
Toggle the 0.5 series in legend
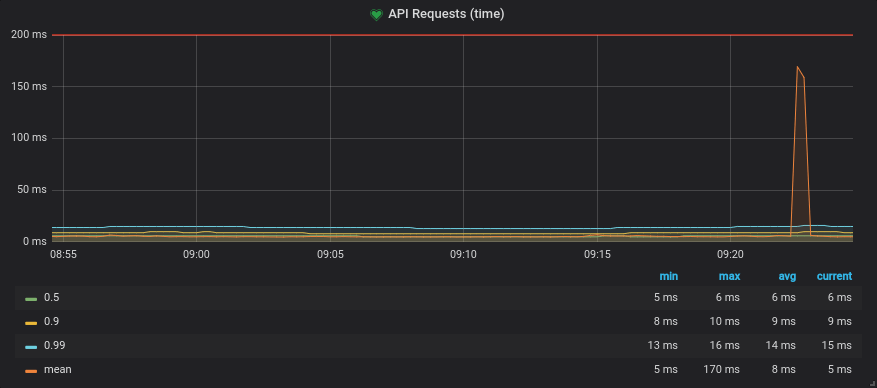click(51, 297)
